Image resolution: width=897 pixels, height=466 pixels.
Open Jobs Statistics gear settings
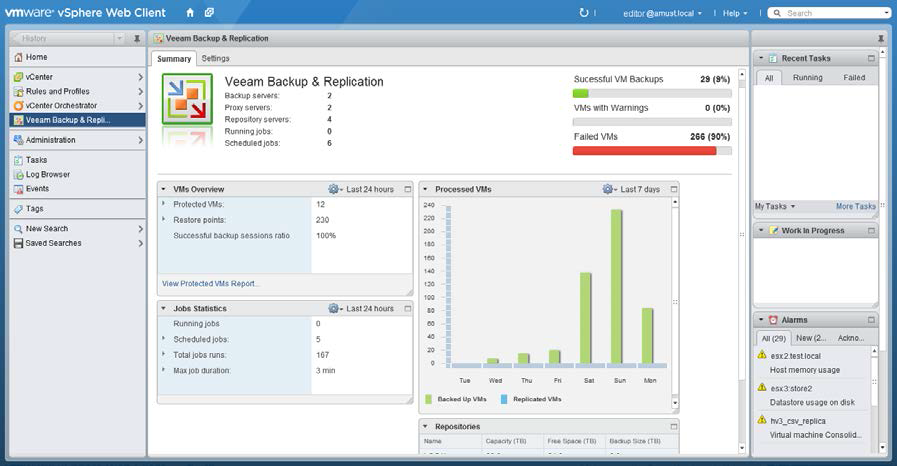(x=335, y=308)
